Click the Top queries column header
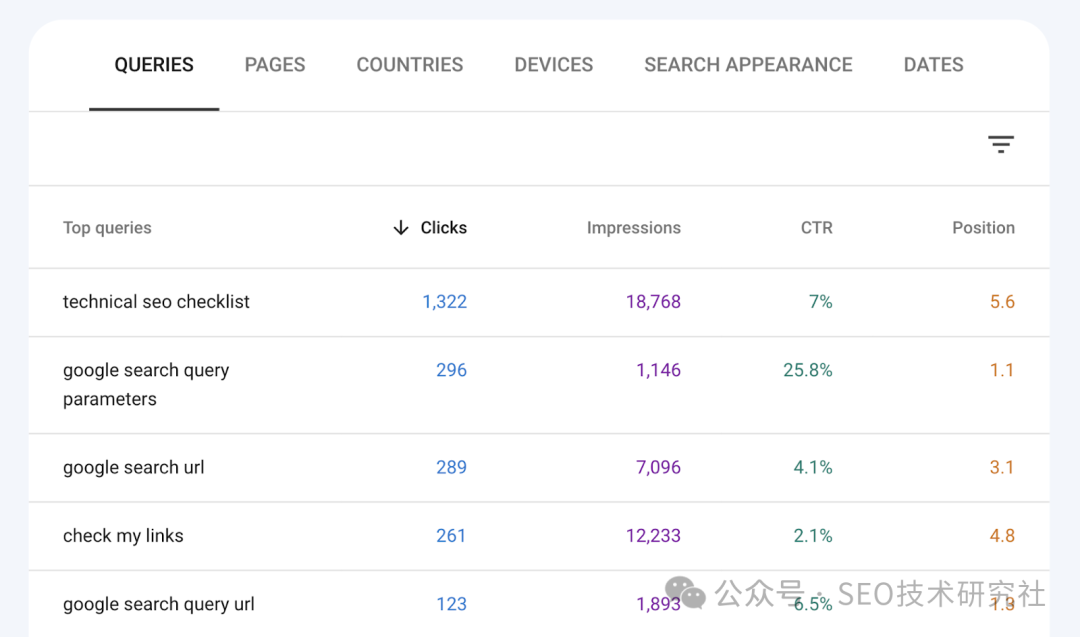 (x=107, y=228)
